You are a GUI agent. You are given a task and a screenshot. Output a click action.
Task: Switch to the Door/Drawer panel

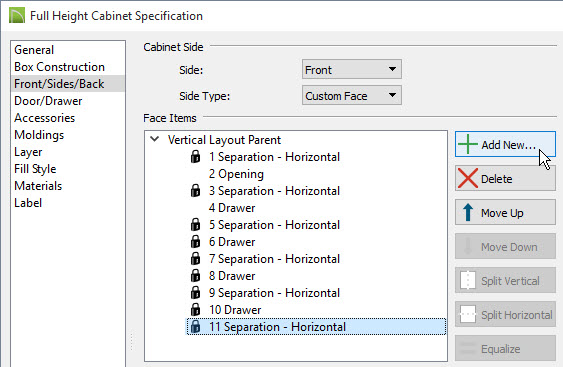[x=48, y=101]
